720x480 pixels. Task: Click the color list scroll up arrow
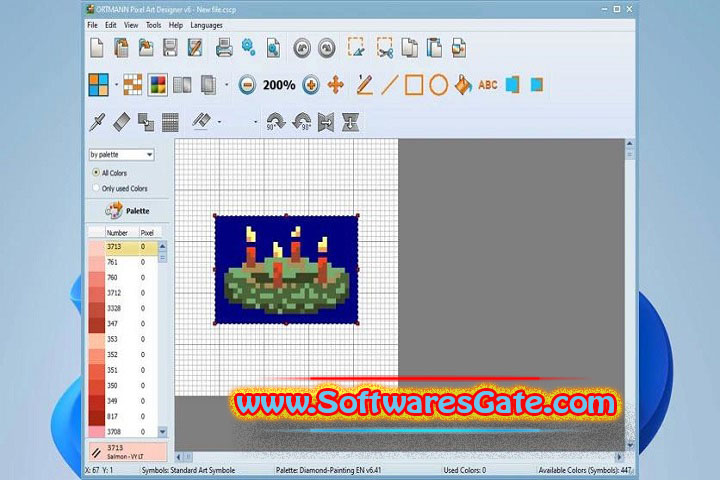(x=163, y=246)
